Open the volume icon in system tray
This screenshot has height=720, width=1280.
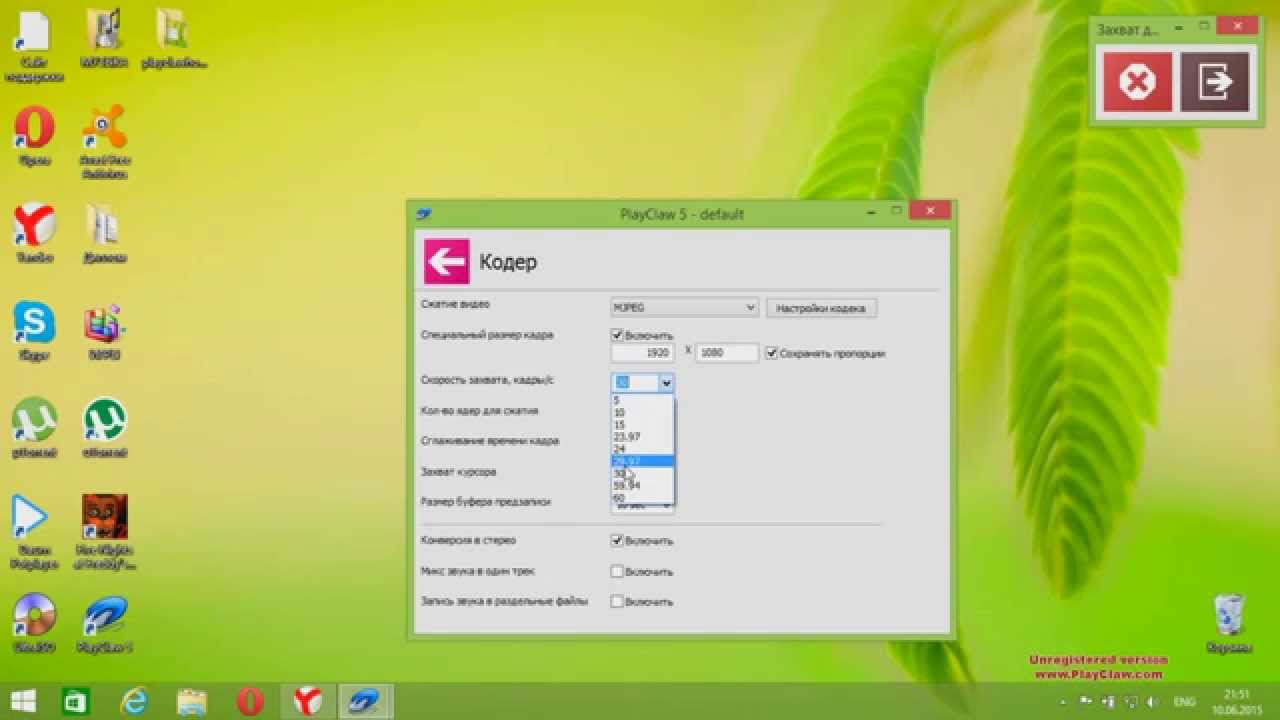(x=1151, y=702)
